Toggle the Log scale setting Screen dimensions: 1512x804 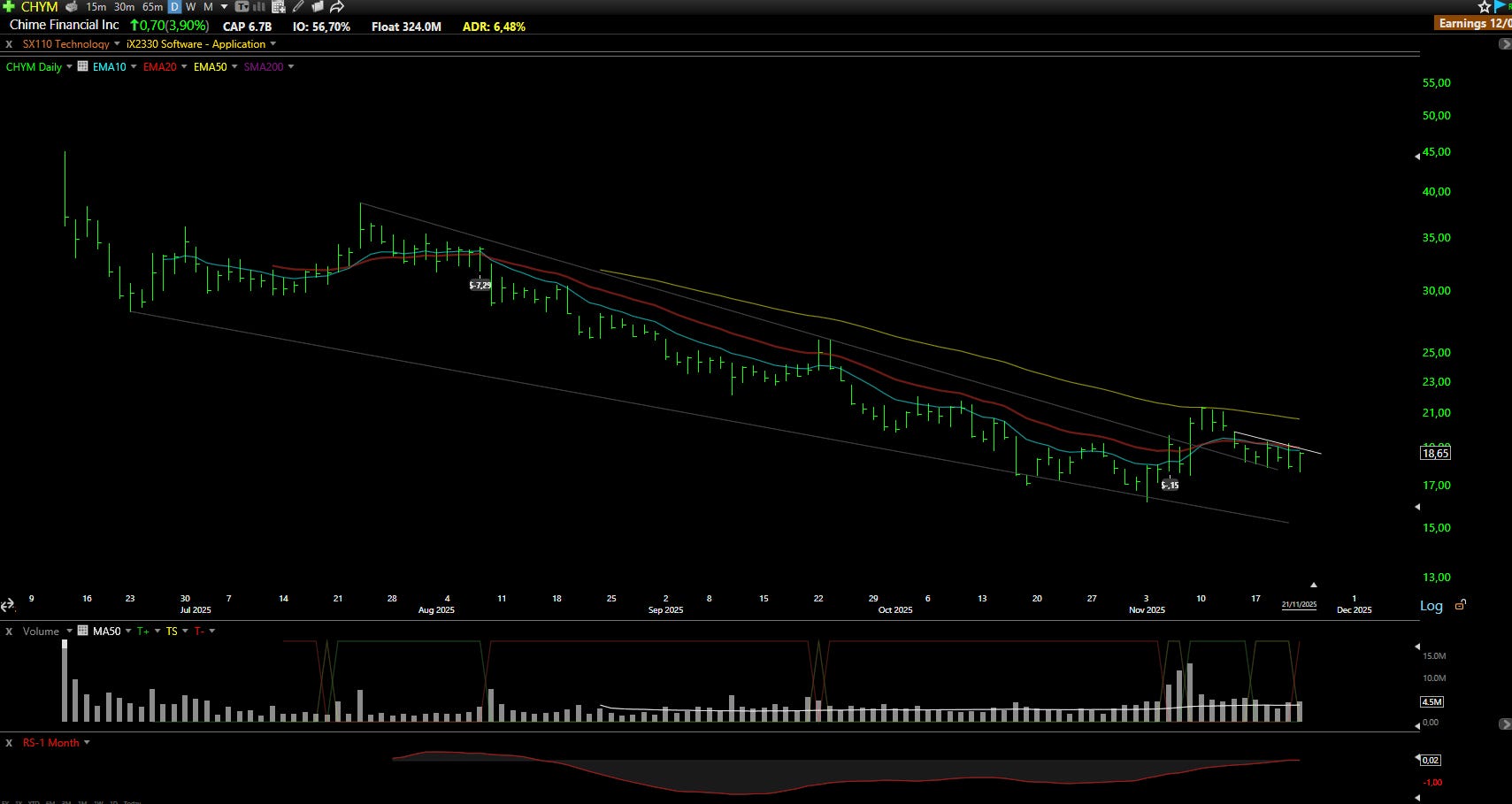click(x=1431, y=606)
